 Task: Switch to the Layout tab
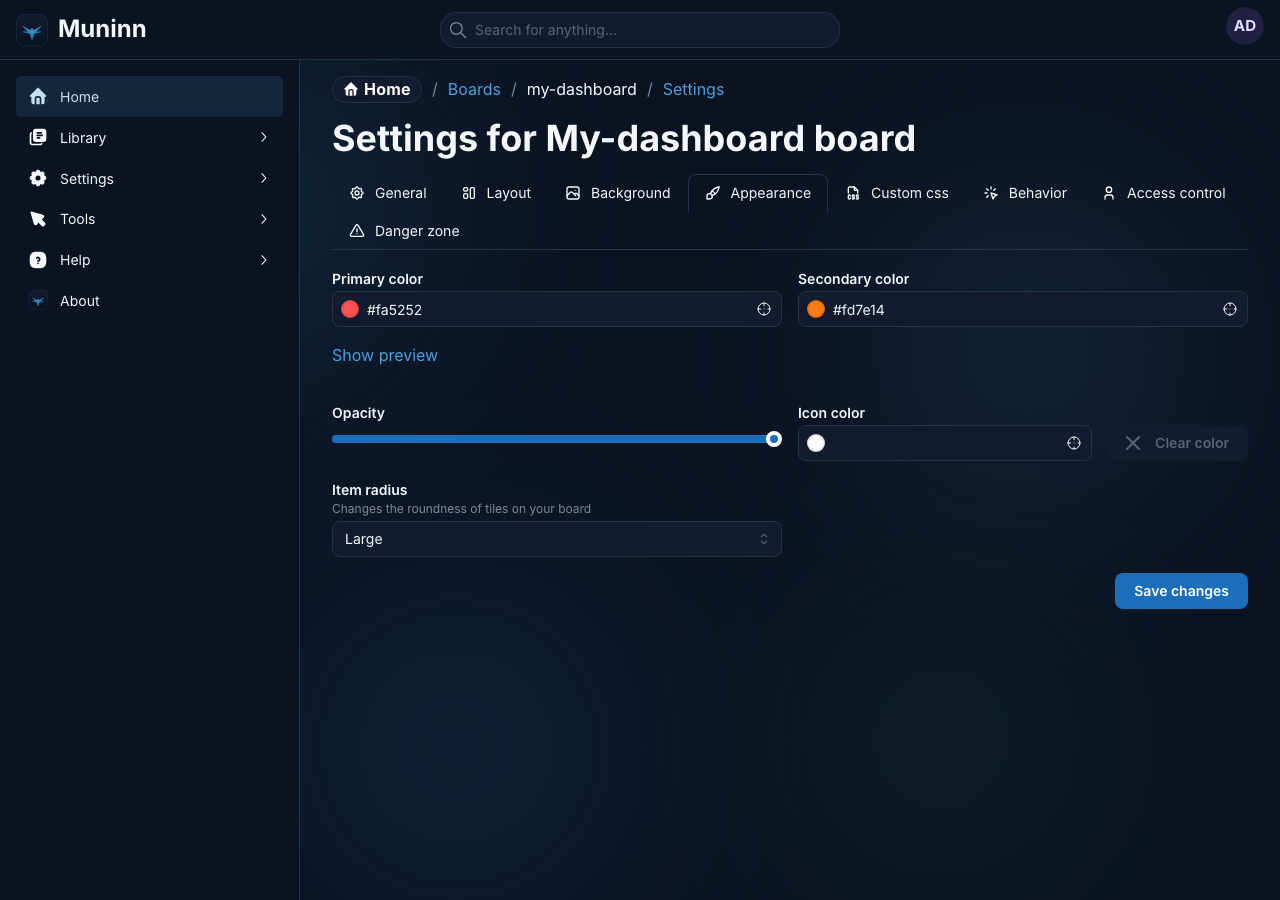pos(496,193)
